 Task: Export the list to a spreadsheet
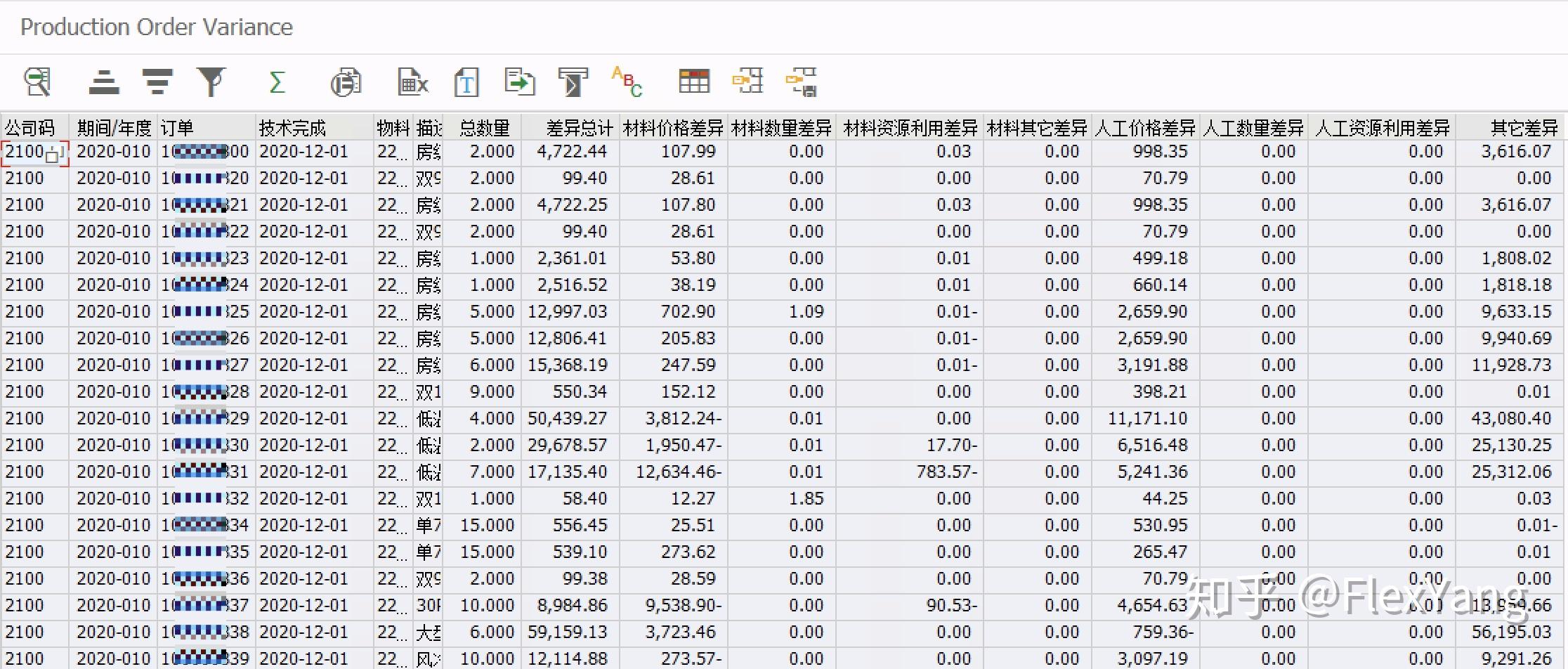click(x=413, y=82)
